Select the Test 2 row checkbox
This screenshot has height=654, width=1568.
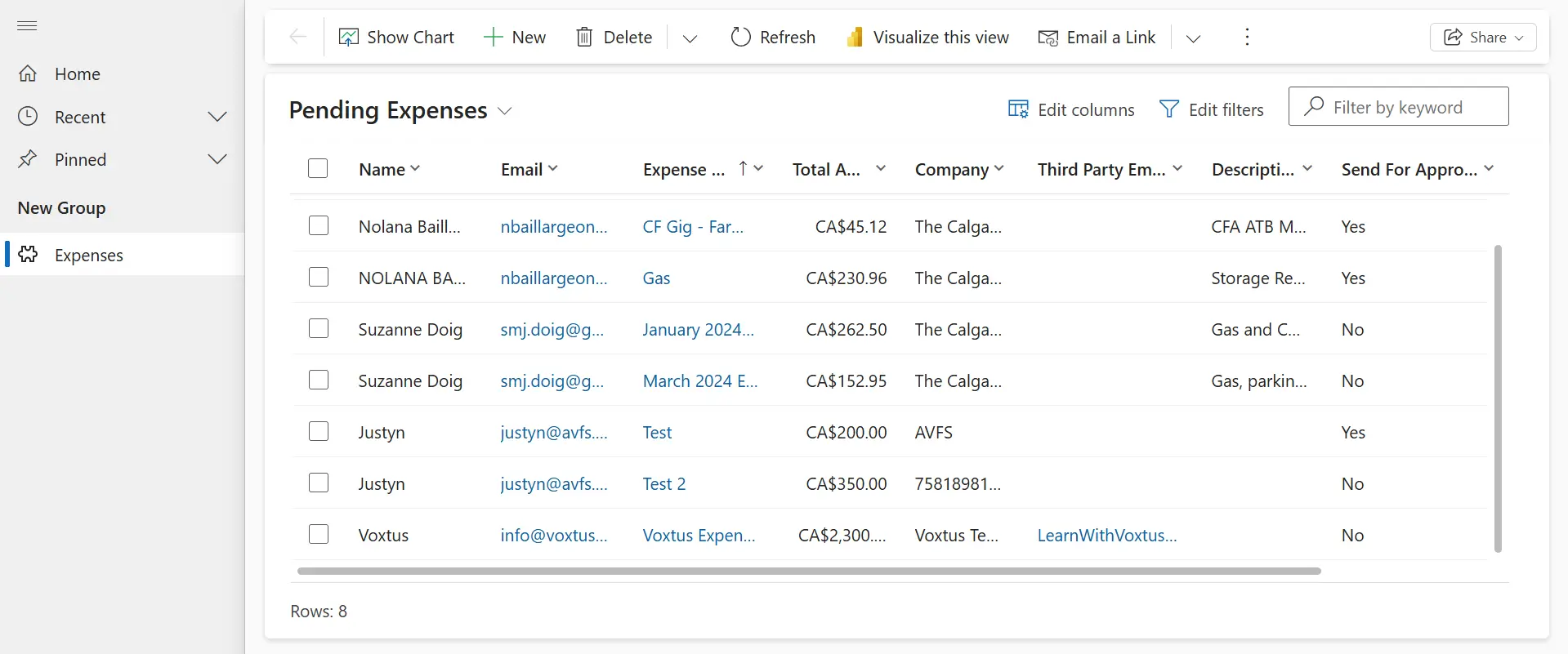click(x=319, y=483)
